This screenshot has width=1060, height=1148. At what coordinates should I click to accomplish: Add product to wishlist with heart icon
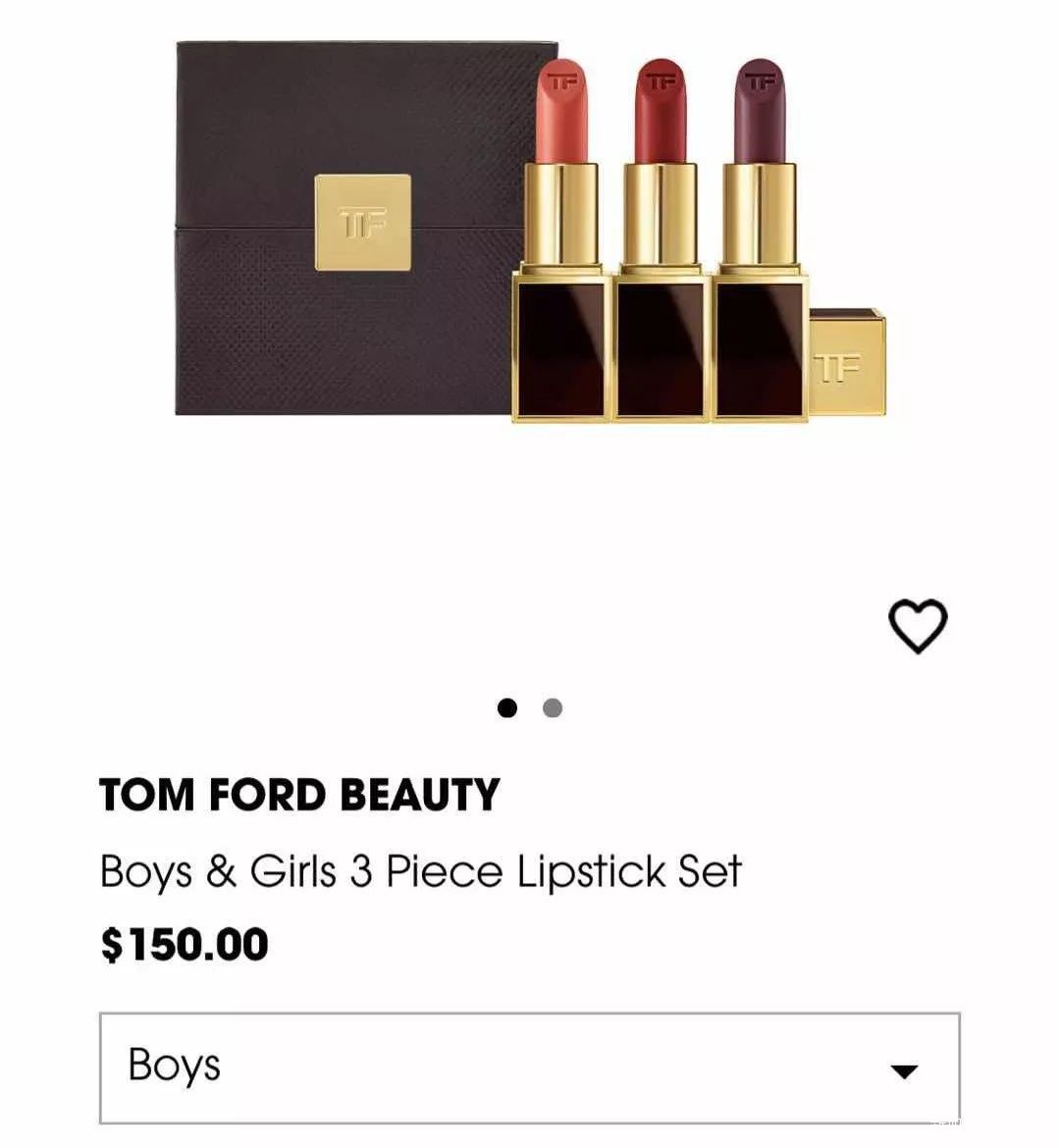[x=918, y=627]
